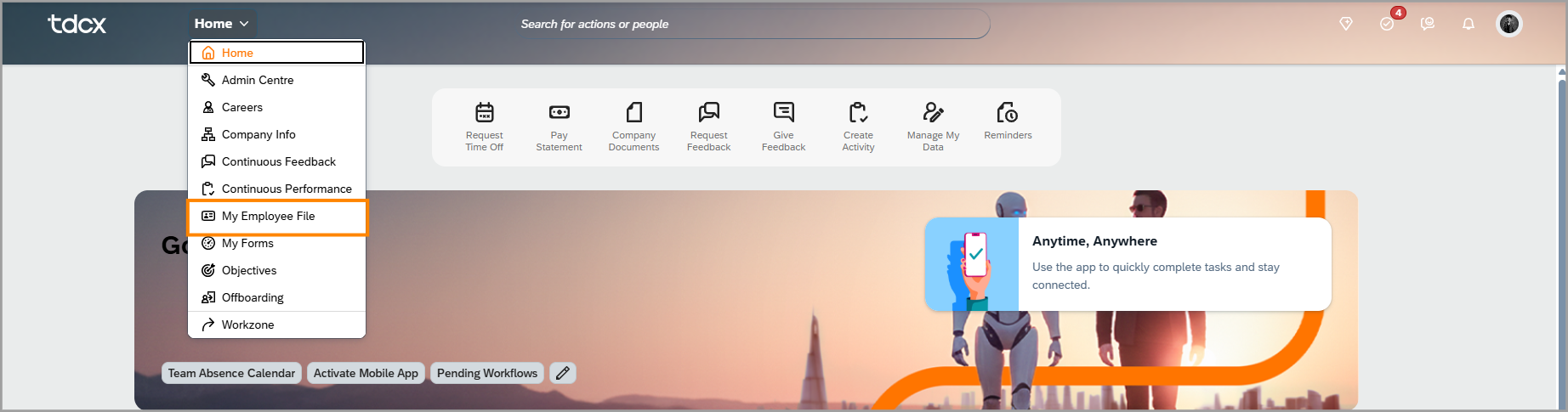Viewport: 1568px width, 412px height.
Task: Open the Team Absence Calendar link
Action: click(231, 373)
